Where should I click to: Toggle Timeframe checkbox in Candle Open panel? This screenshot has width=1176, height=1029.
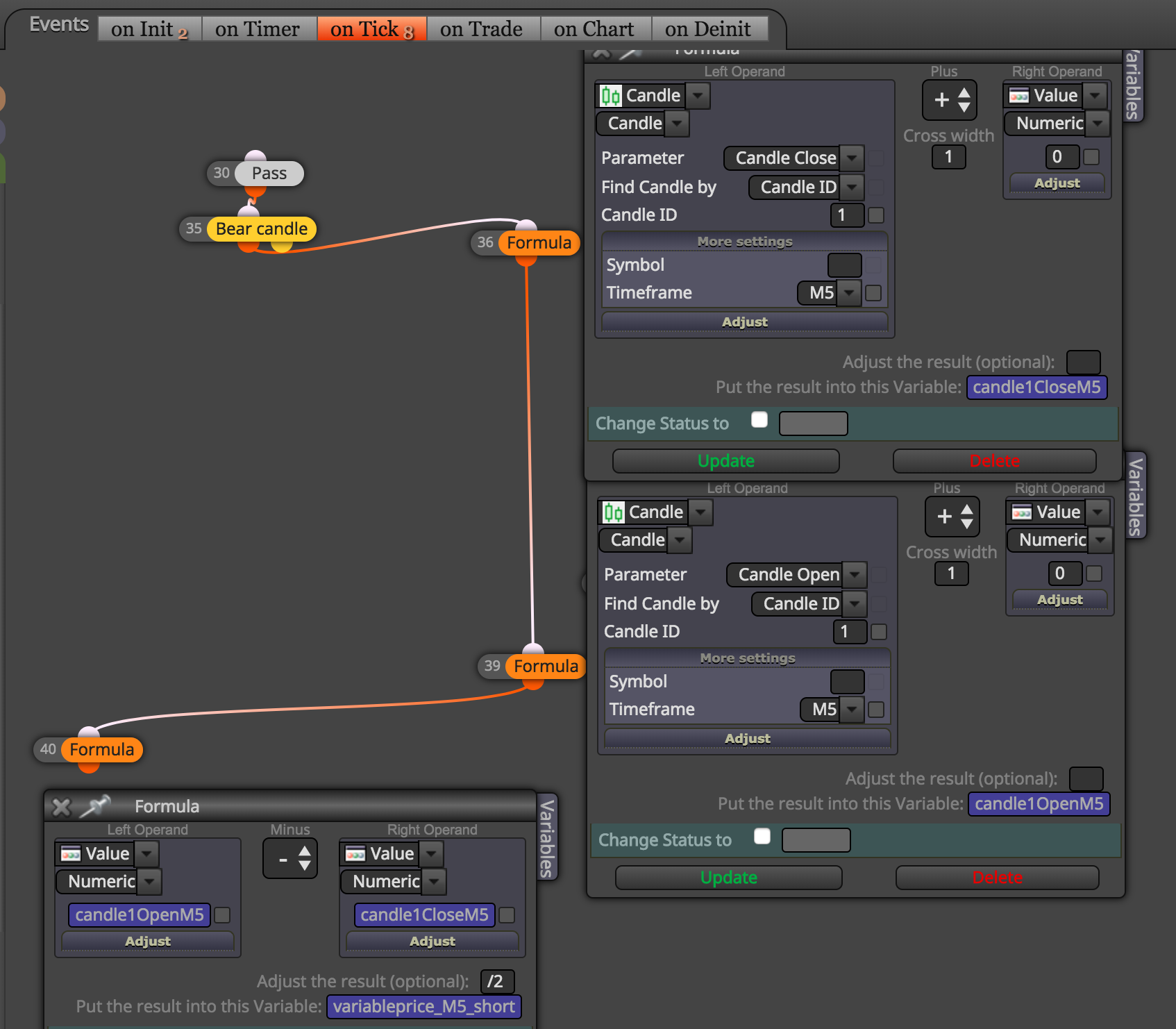click(x=876, y=710)
